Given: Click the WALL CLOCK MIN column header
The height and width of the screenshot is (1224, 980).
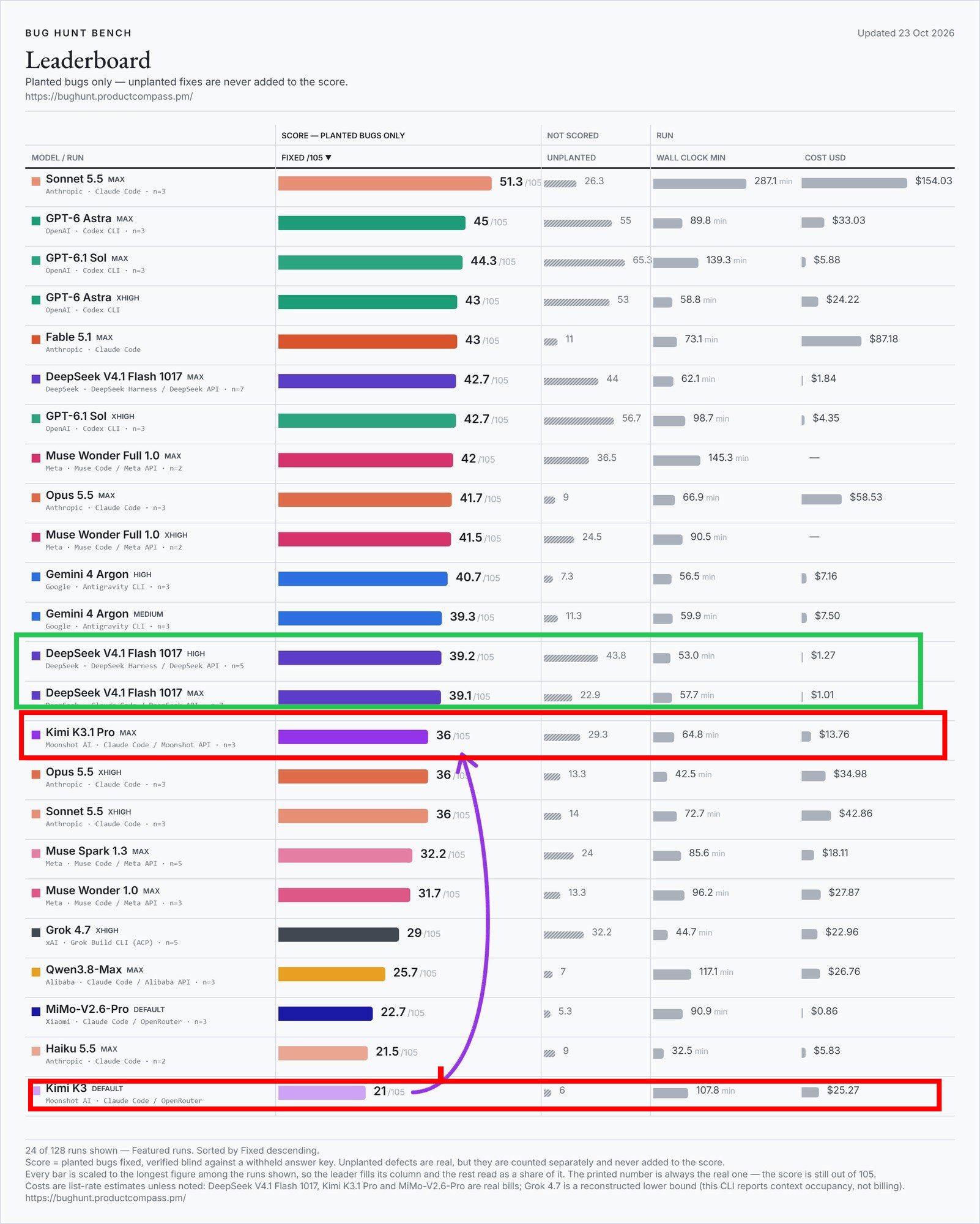Looking at the screenshot, I should [x=691, y=158].
